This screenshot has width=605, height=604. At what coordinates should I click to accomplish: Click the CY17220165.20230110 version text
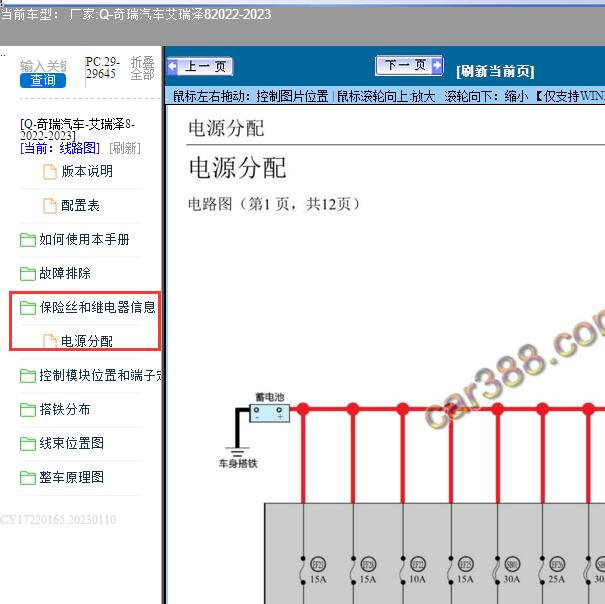[x=58, y=519]
